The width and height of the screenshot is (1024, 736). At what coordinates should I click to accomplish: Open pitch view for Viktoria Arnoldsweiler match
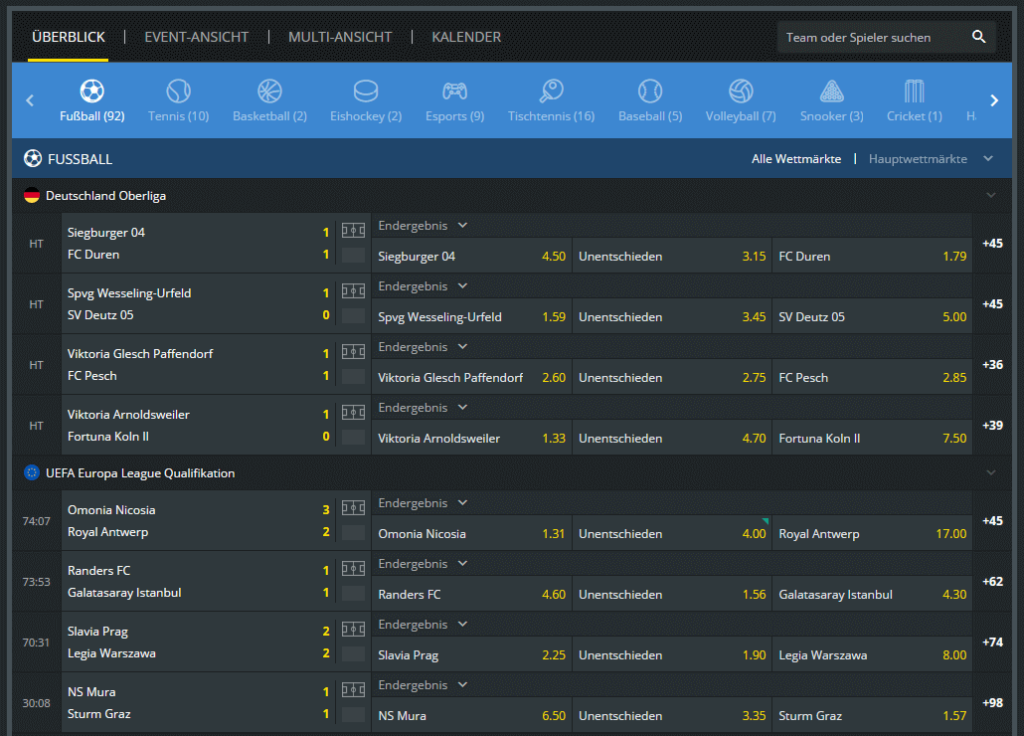353,413
